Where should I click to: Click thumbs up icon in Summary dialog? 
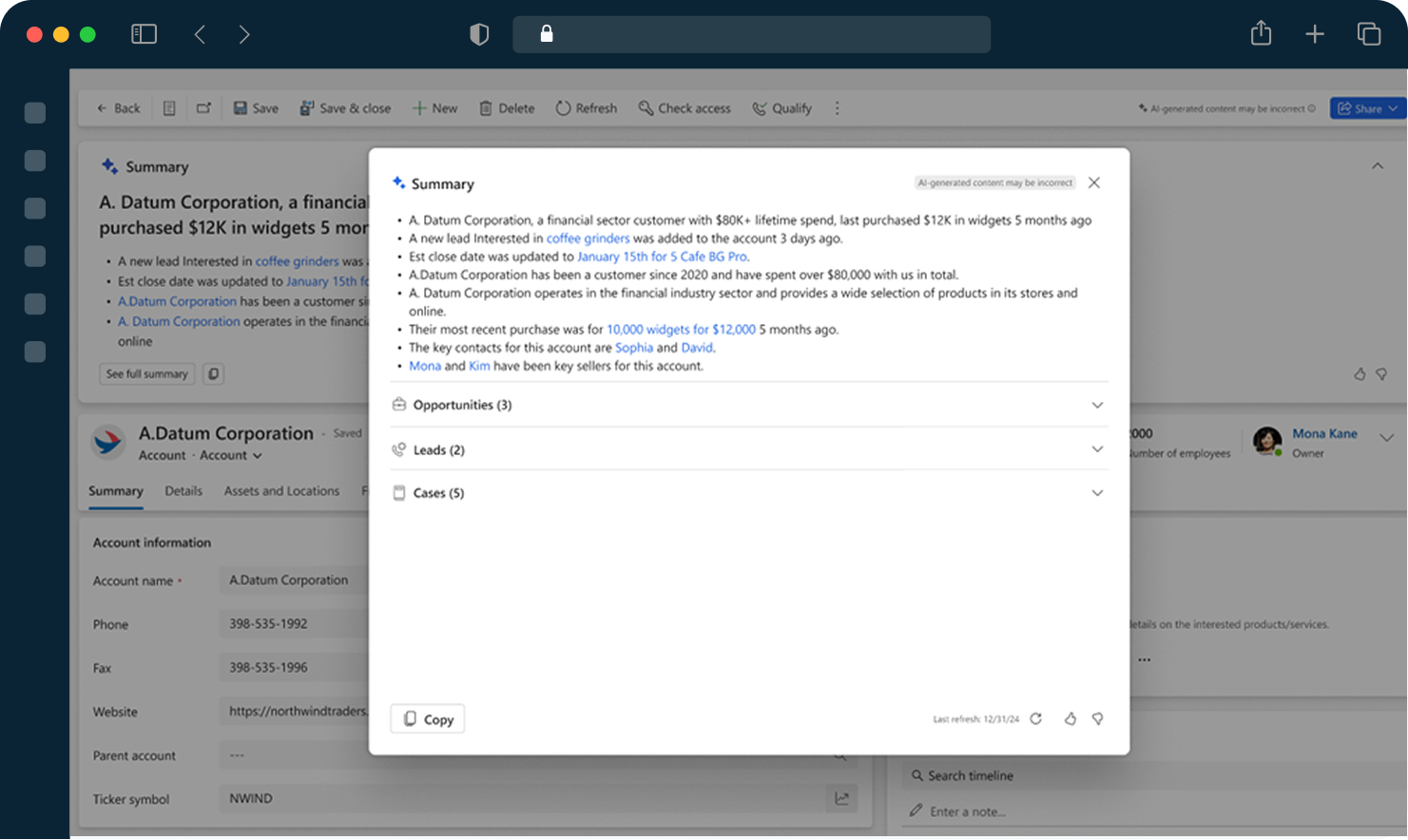point(1070,719)
